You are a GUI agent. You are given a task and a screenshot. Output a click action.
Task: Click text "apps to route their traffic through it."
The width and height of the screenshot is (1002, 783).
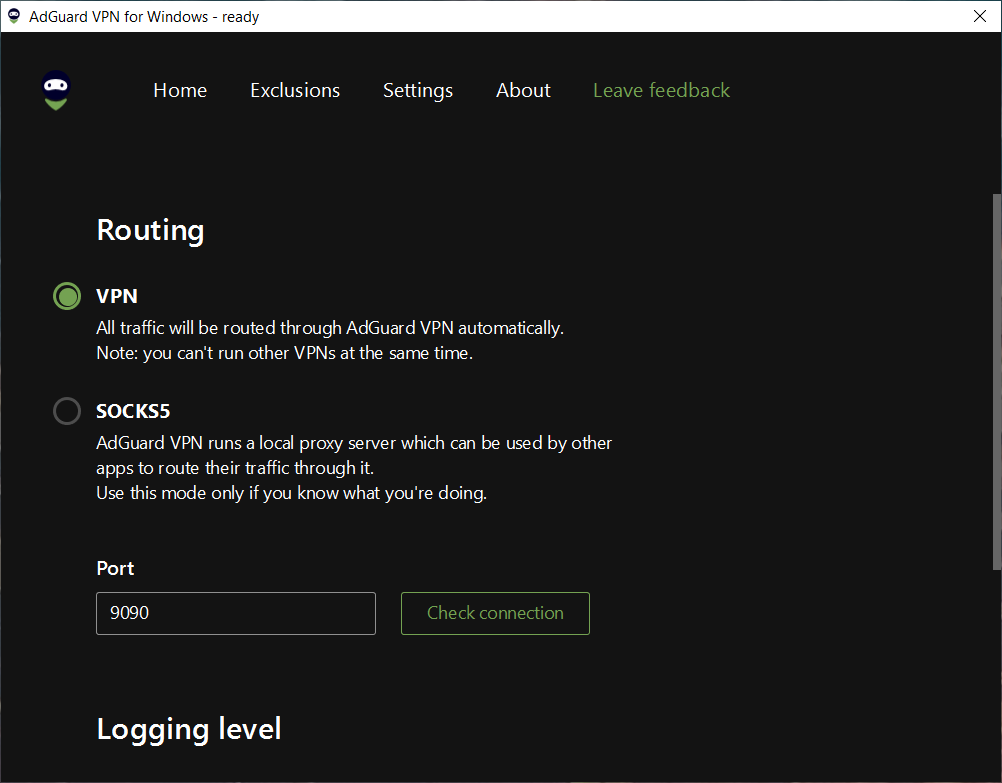point(235,468)
